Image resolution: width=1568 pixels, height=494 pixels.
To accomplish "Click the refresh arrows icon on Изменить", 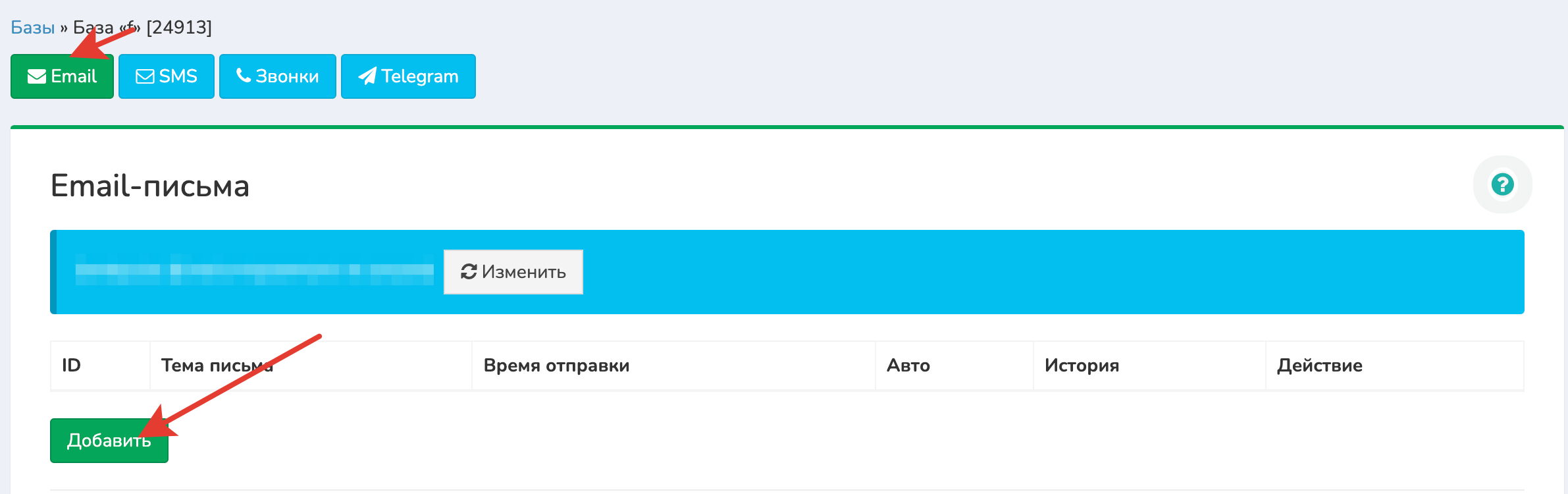I will point(468,271).
